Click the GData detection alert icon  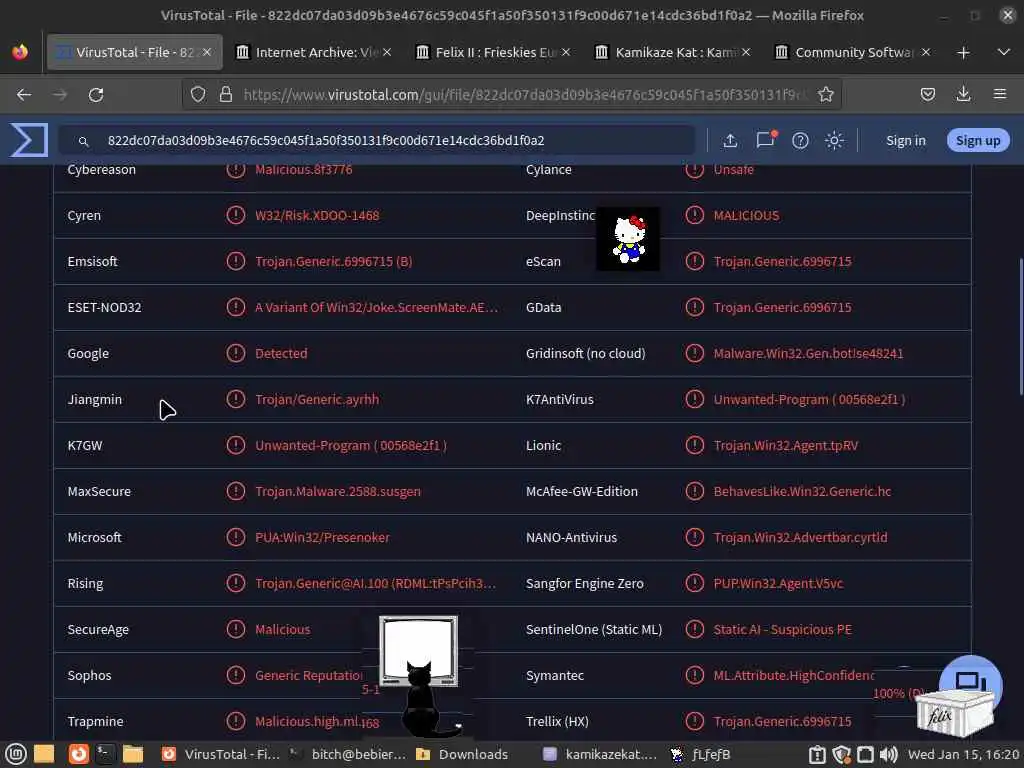point(694,307)
